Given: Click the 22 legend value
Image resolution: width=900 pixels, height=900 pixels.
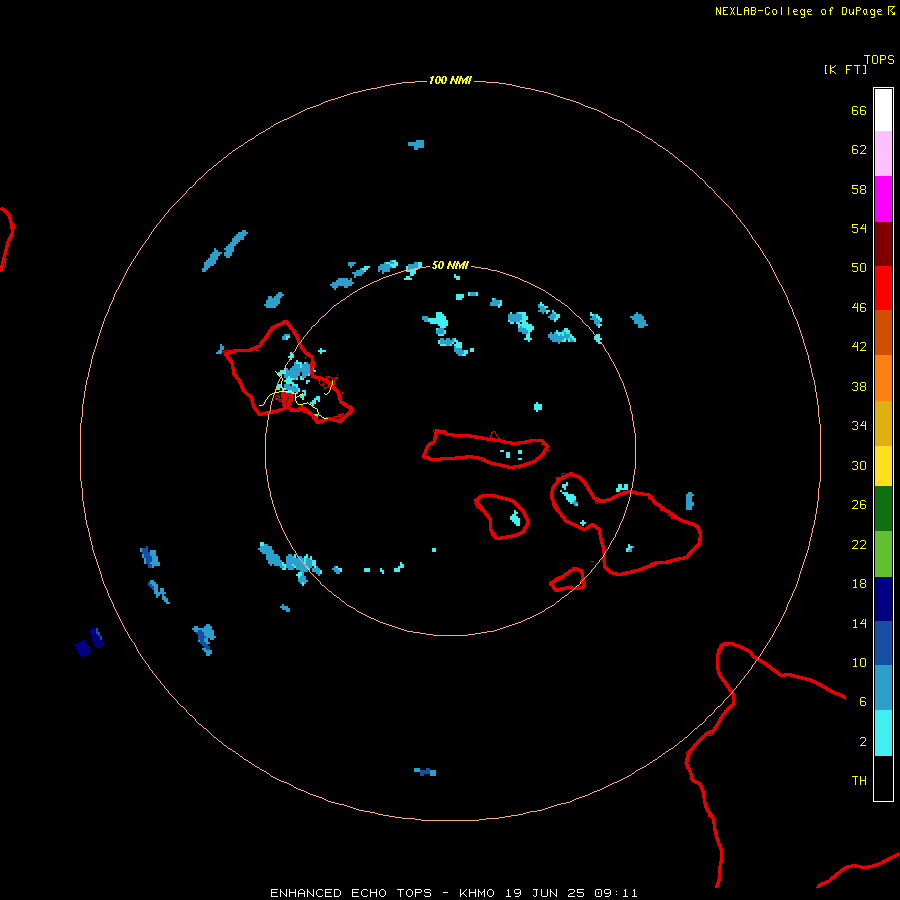Looking at the screenshot, I should click(x=859, y=544).
